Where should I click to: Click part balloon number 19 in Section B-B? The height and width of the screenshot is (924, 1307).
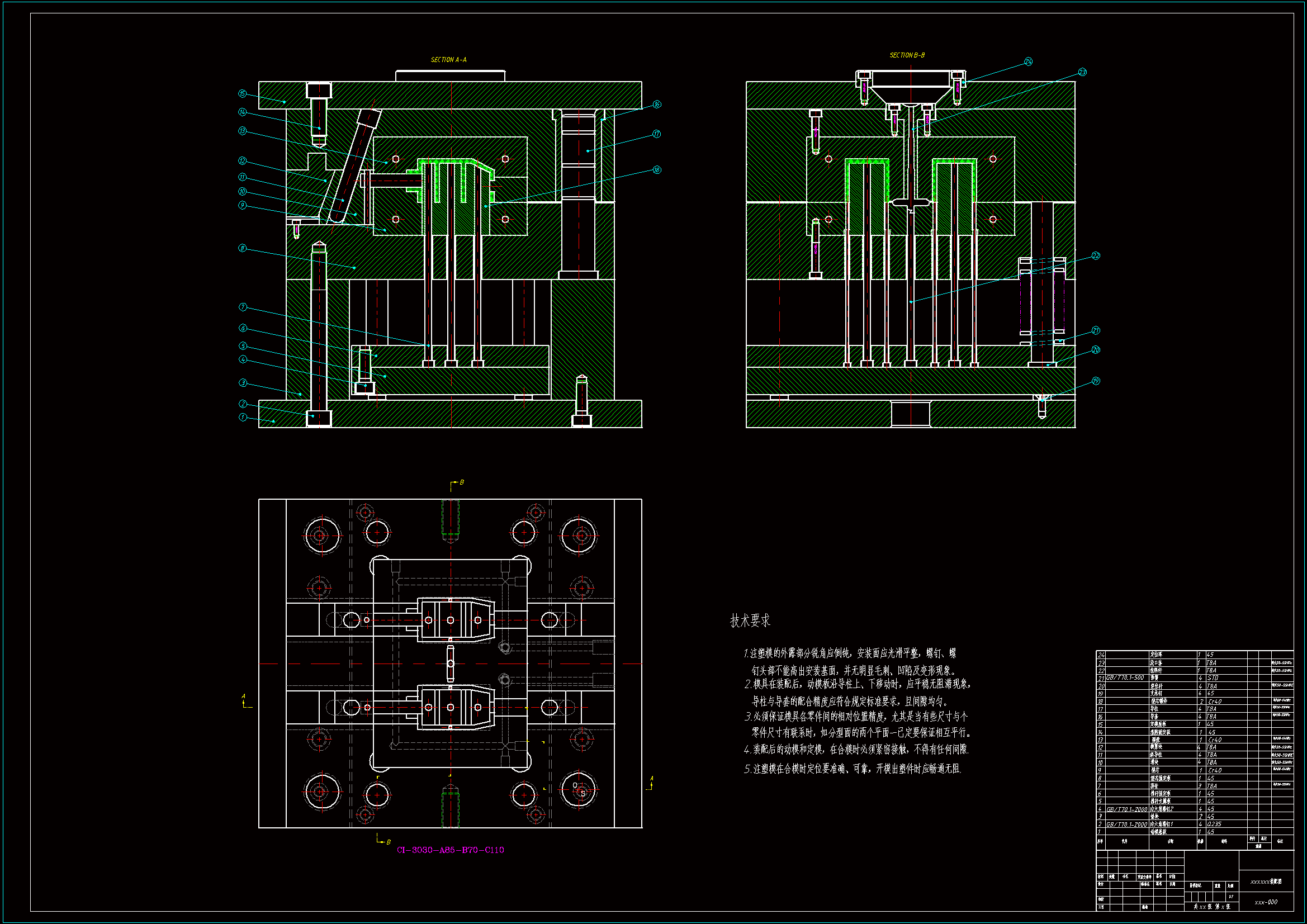click(x=1096, y=381)
